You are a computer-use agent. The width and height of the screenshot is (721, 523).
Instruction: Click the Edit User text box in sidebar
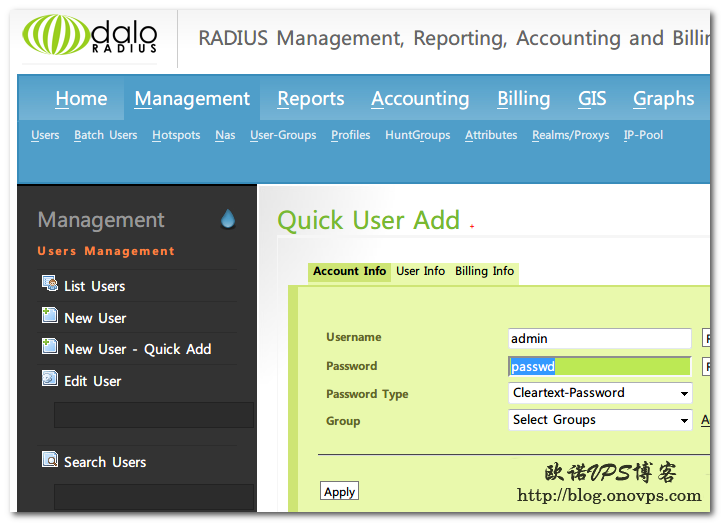point(153,415)
